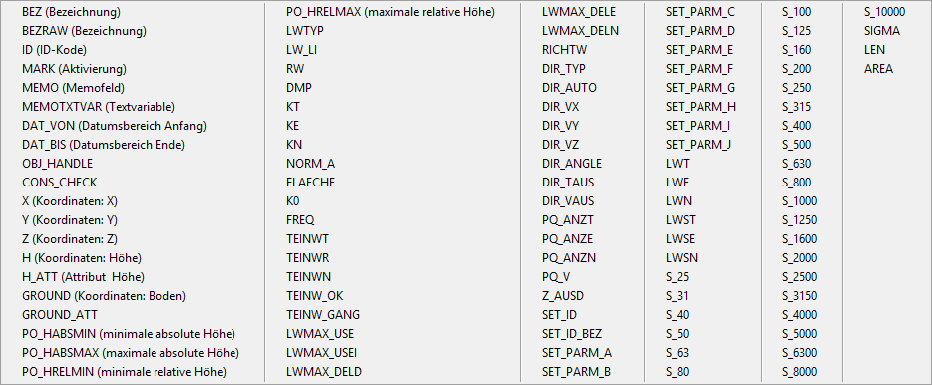
Task: Choose the ID (ID-Kode) entry
Action: (x=58, y=50)
